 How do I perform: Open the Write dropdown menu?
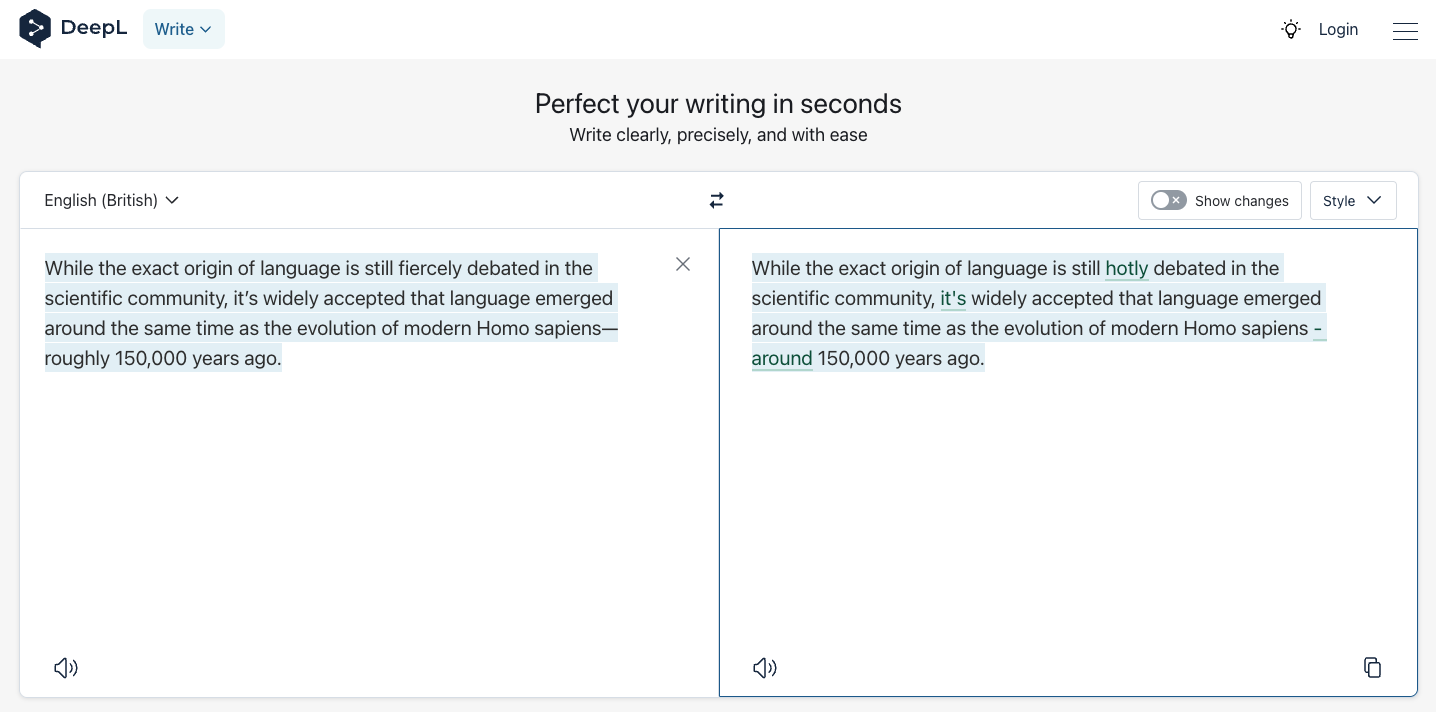click(184, 29)
